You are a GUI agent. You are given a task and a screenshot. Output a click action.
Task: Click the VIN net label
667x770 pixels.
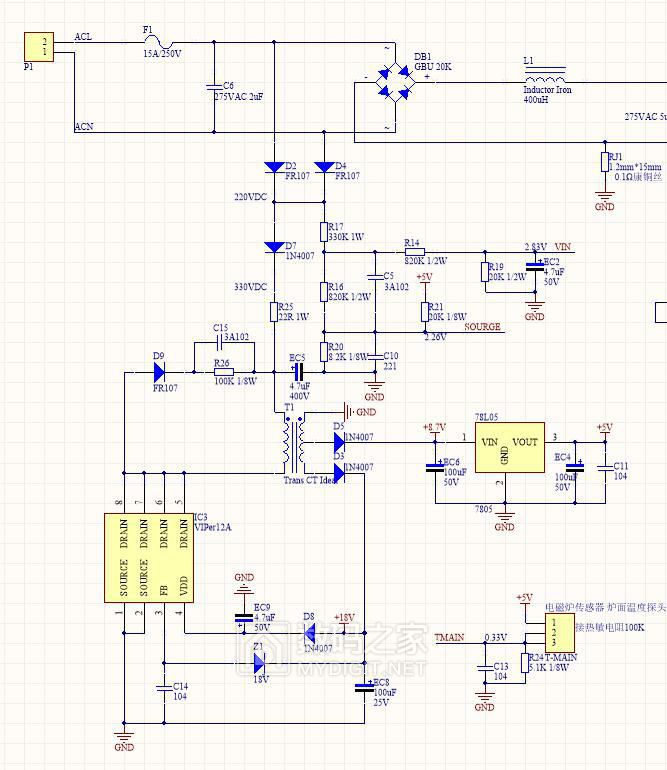(563, 246)
